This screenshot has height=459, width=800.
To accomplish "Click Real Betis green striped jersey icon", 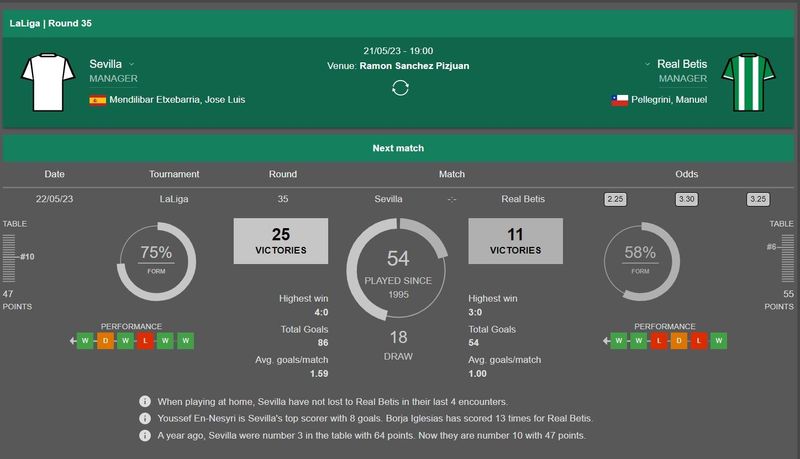I will (x=748, y=82).
